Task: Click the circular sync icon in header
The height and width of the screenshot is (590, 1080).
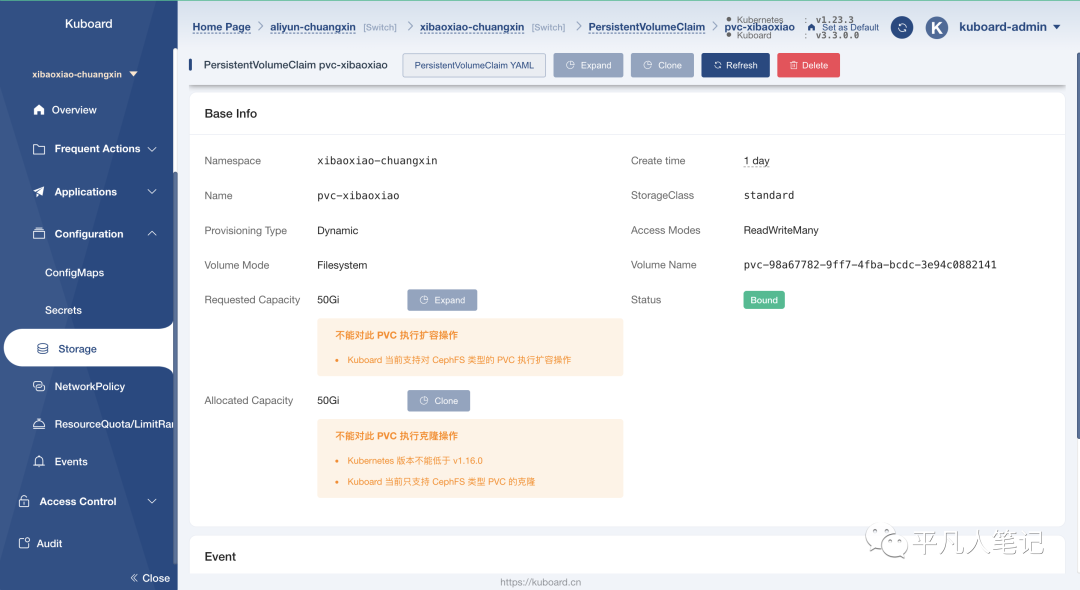Action: pos(902,27)
